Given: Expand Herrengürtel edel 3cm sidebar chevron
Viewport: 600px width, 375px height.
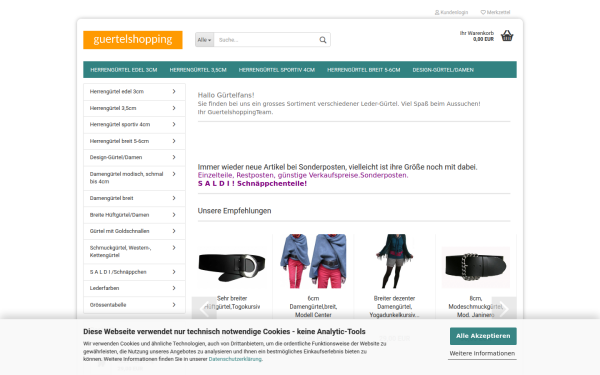Looking at the screenshot, I should (174, 91).
